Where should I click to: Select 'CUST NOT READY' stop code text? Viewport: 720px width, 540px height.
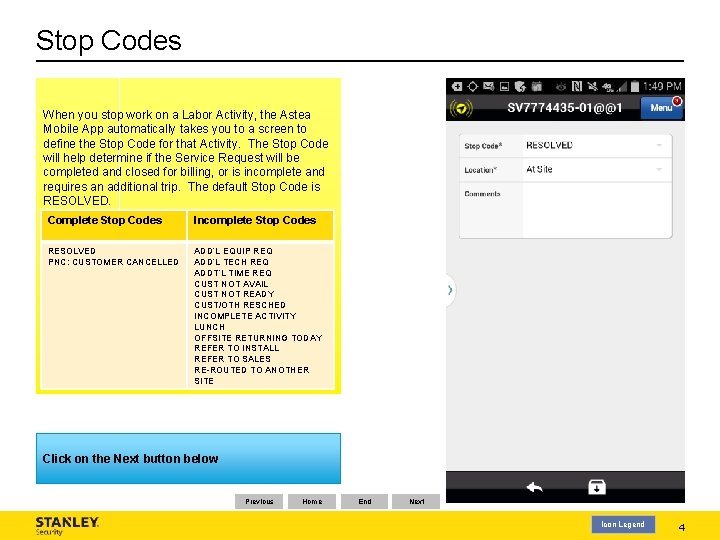(234, 294)
